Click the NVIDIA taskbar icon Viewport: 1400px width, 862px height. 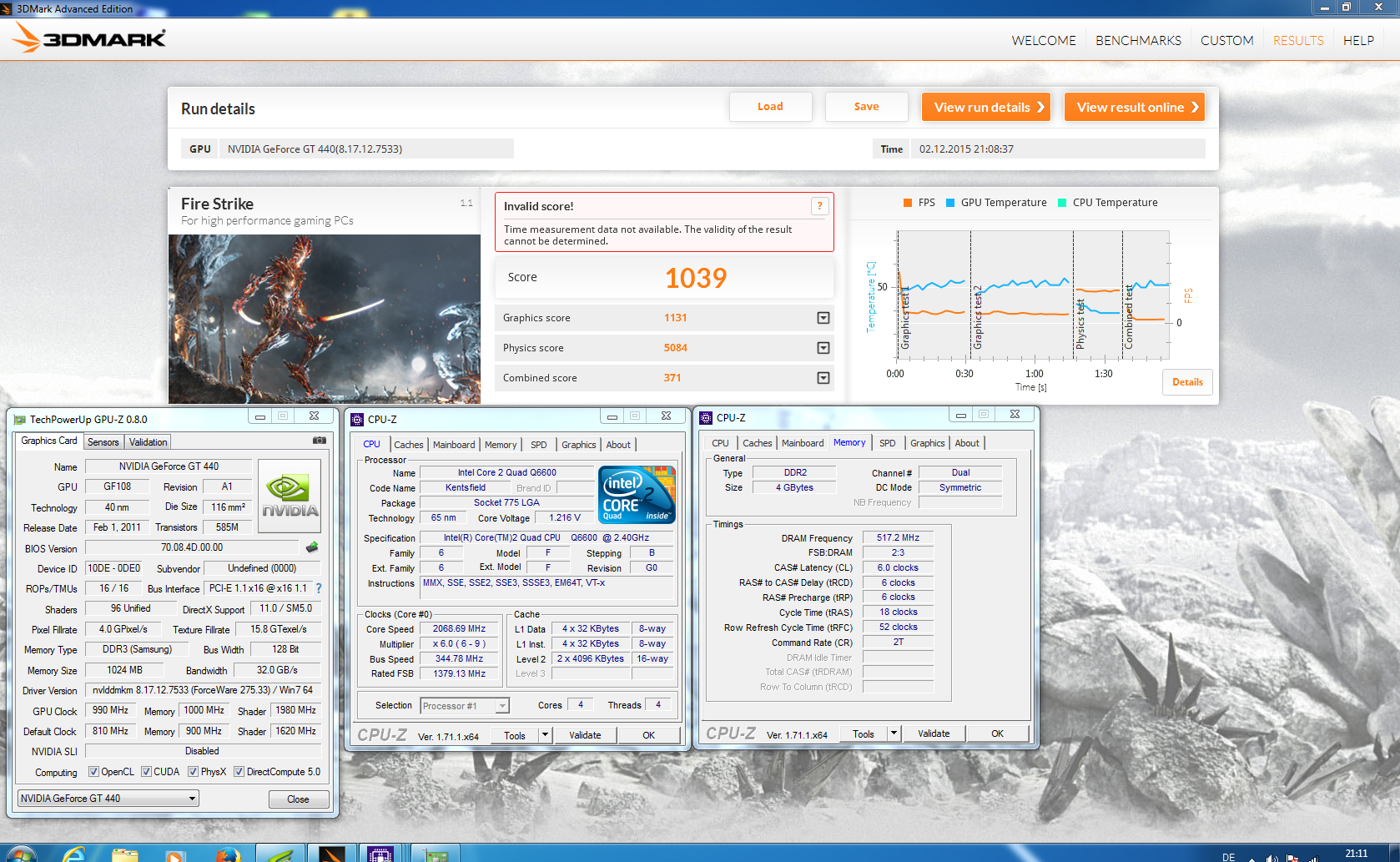pyautogui.click(x=280, y=854)
